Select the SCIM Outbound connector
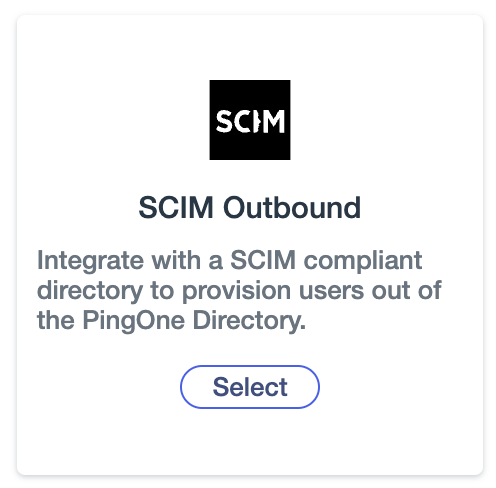Image resolution: width=496 pixels, height=488 pixels. [250, 387]
